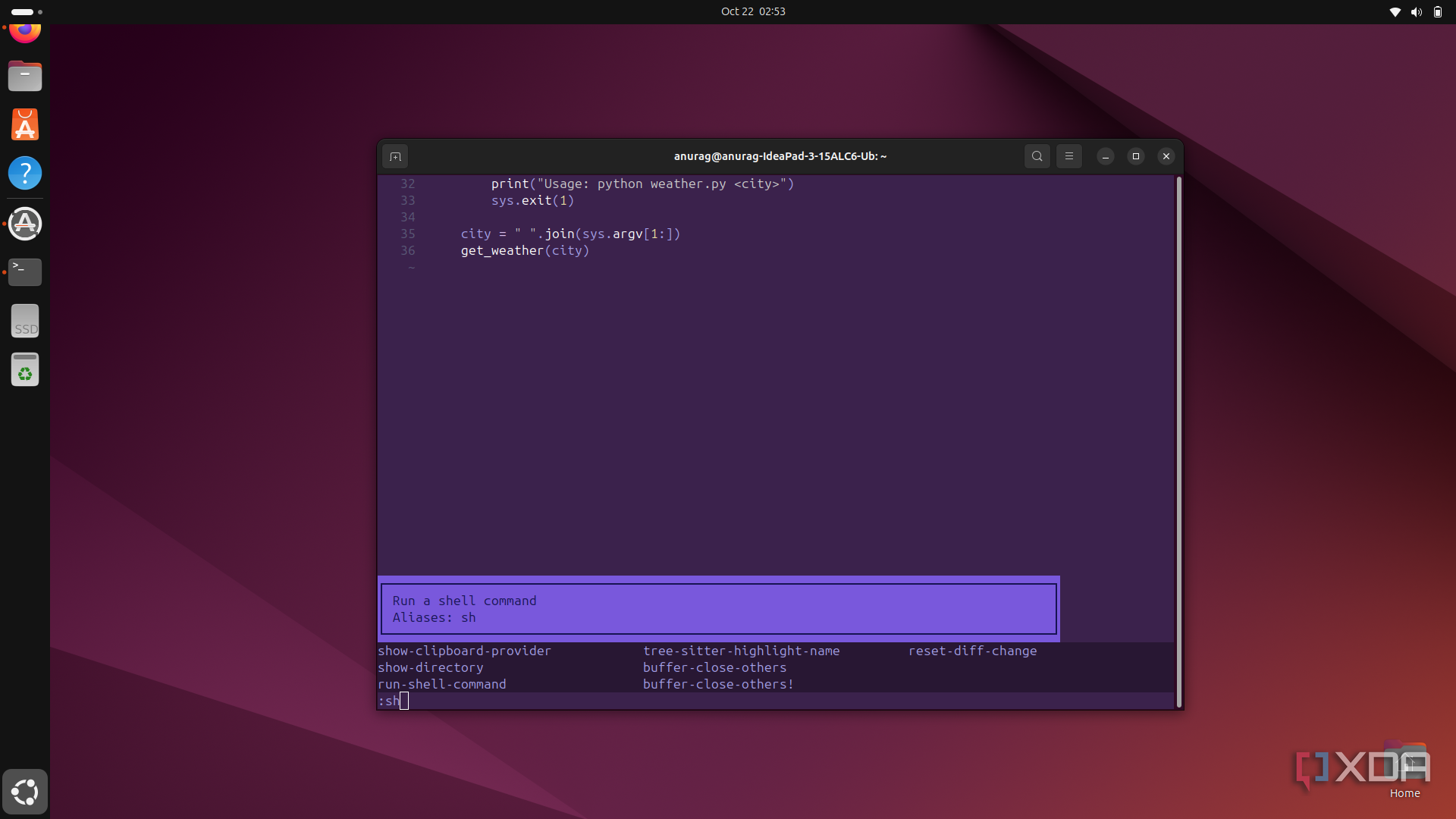Open a new terminal tab
The width and height of the screenshot is (1456, 819).
pos(395,156)
